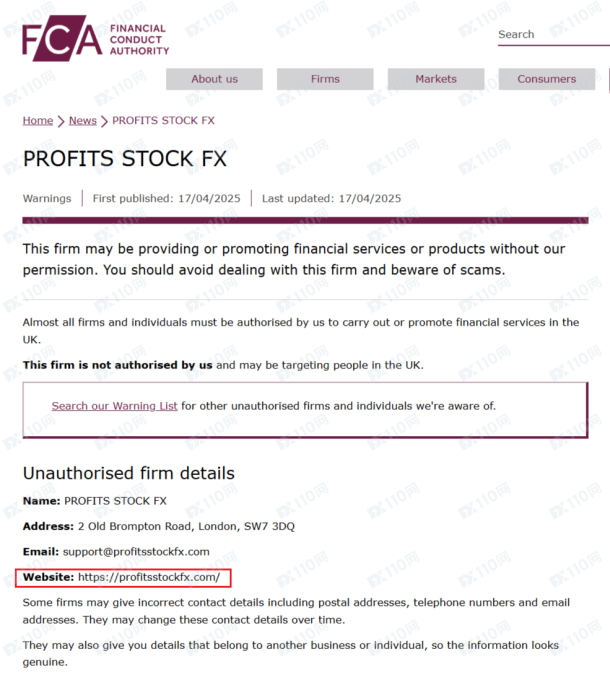Click the main PROFITS STOCK FX page heading
610x680 pixels.
[x=125, y=160]
